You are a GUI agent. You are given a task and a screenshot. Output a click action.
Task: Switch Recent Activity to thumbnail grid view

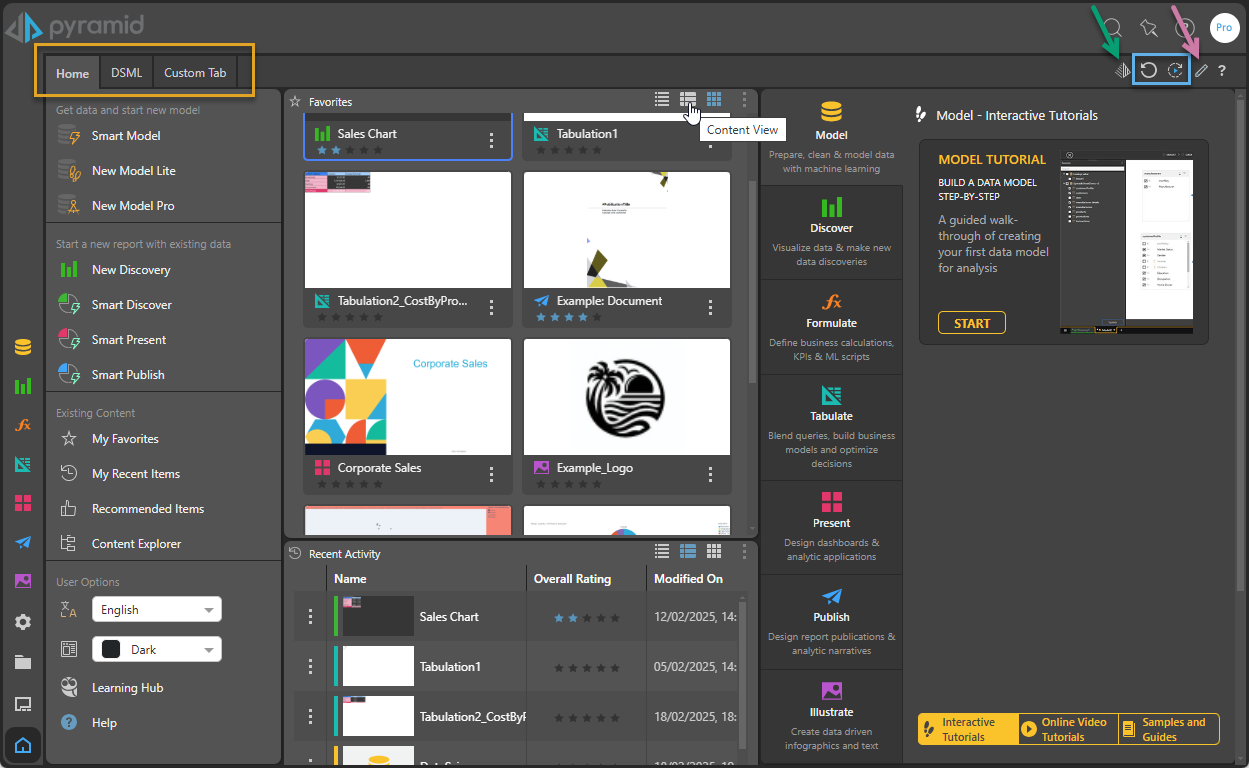[714, 551]
